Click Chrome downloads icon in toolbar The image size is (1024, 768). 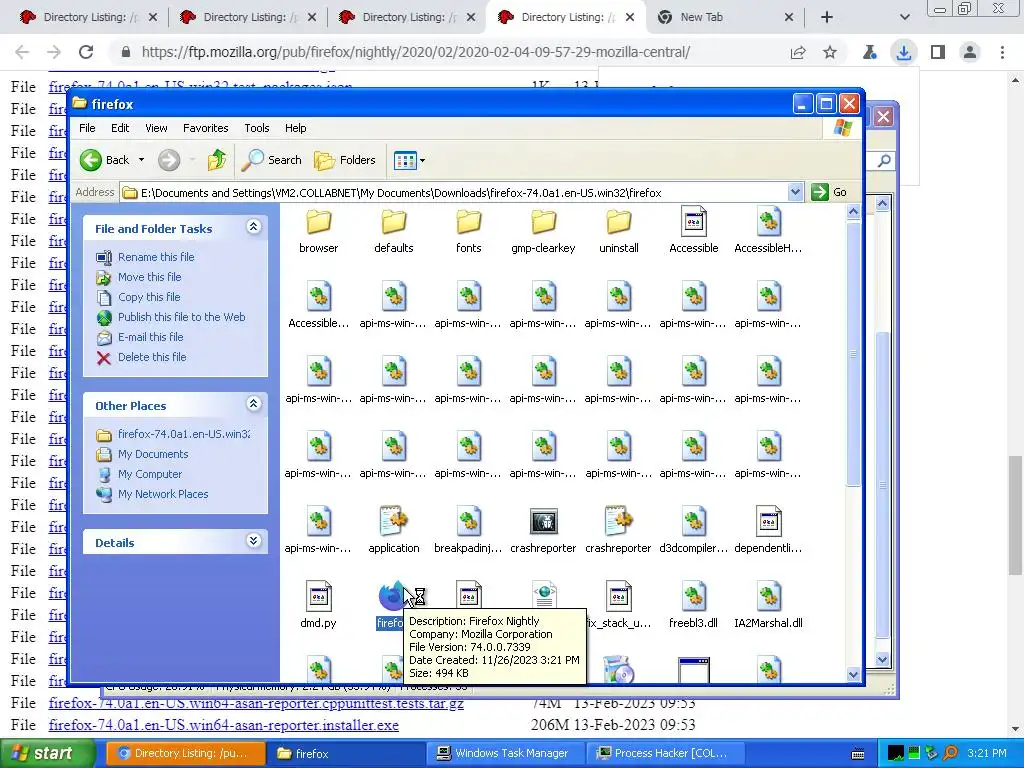point(904,52)
